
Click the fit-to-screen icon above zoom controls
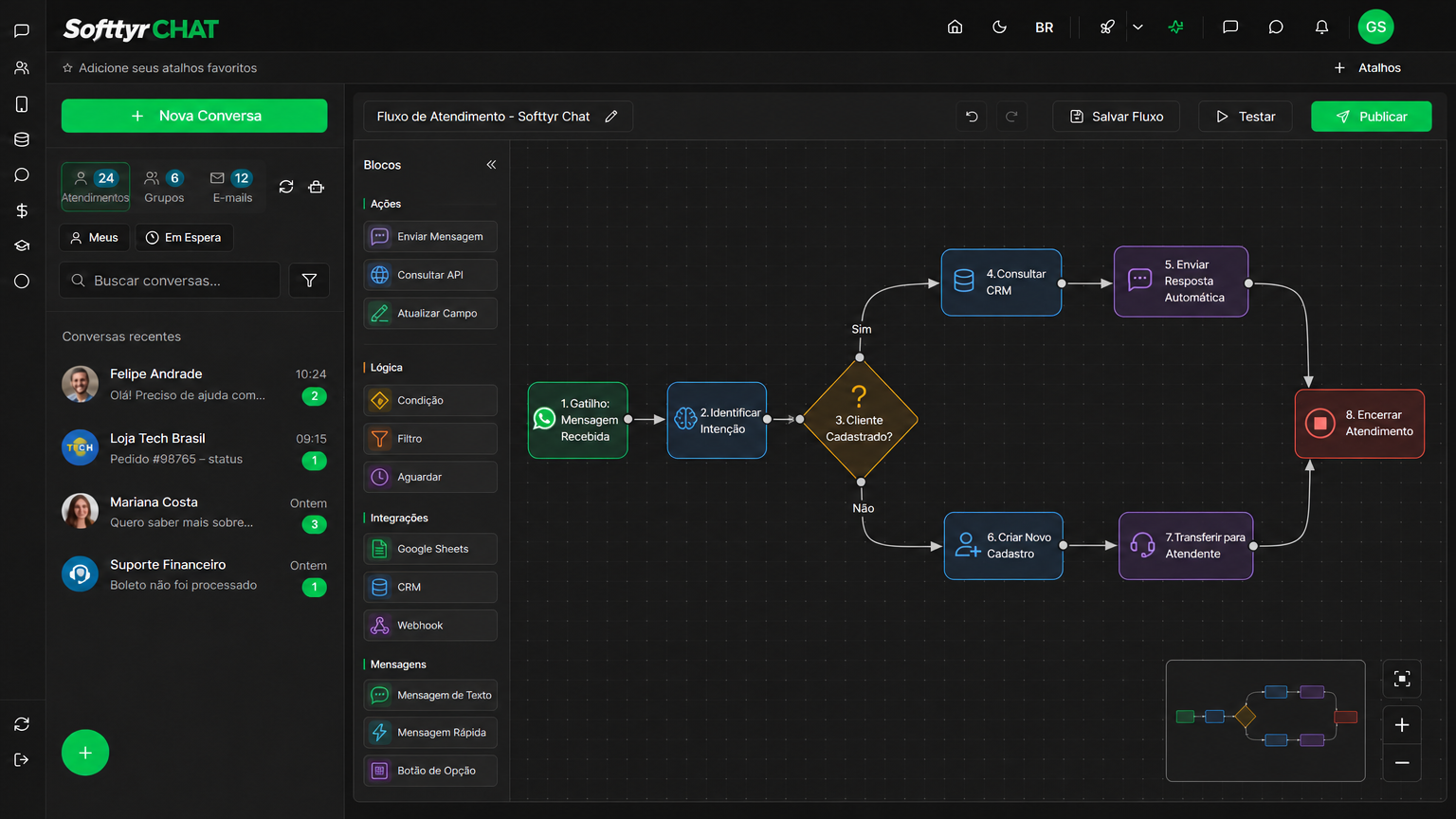[1402, 679]
